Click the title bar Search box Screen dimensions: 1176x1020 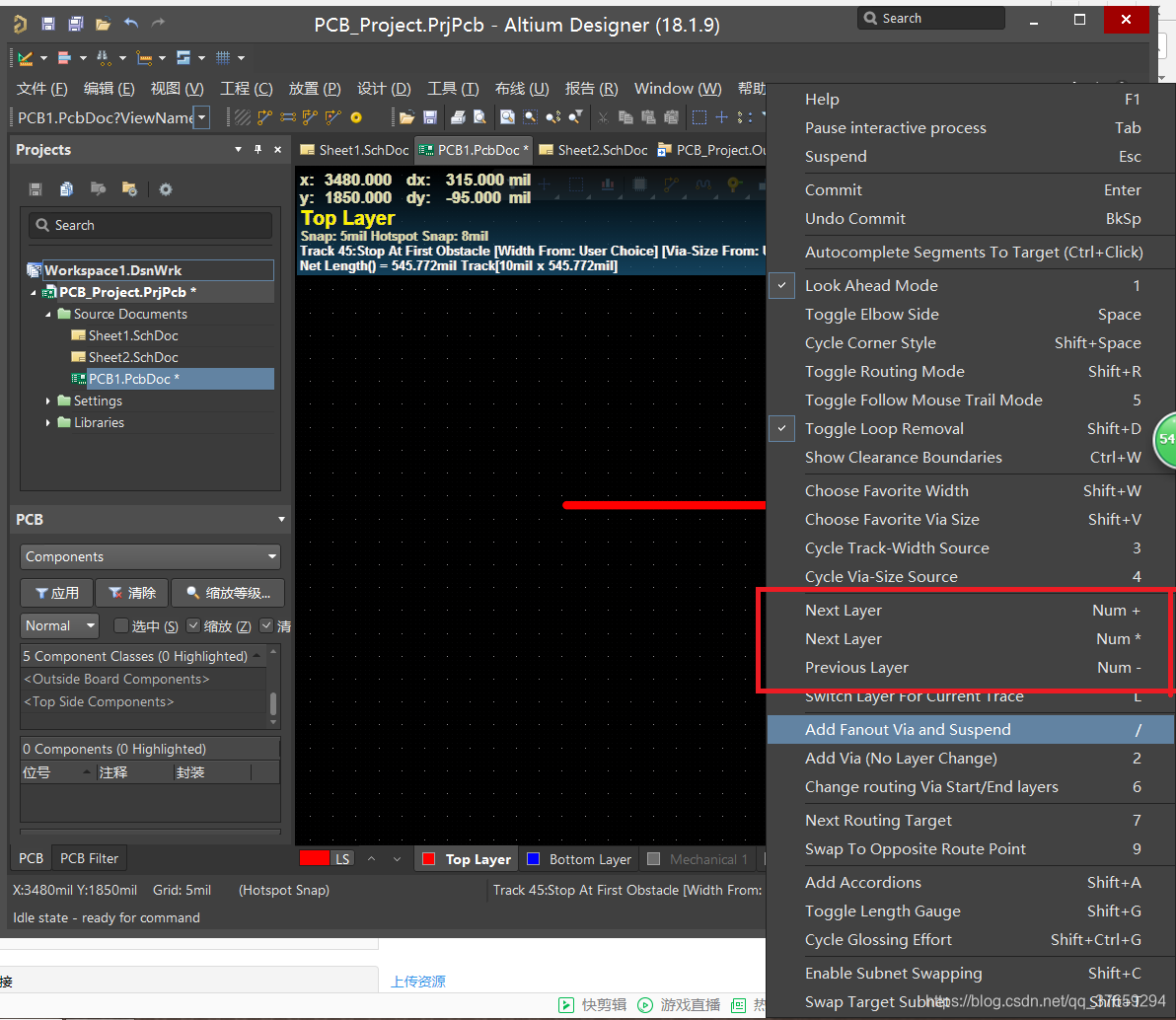coord(930,18)
